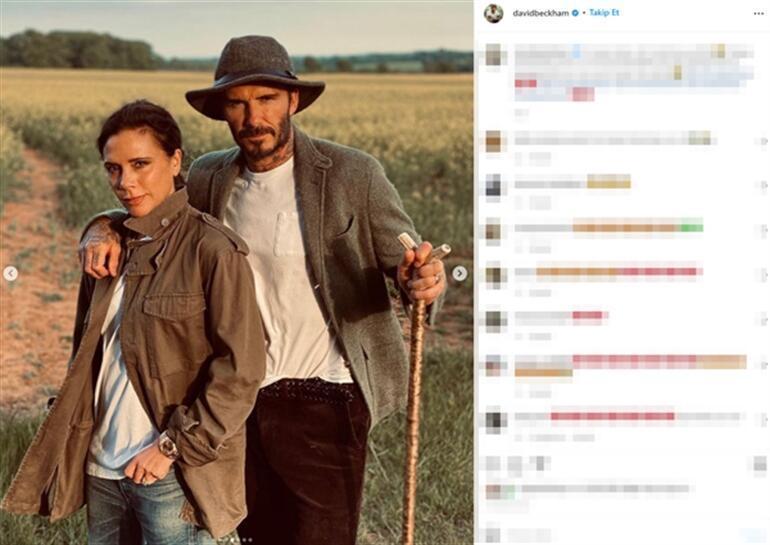Open the round profile picture in the post header
The width and height of the screenshot is (770, 545).
(x=494, y=13)
